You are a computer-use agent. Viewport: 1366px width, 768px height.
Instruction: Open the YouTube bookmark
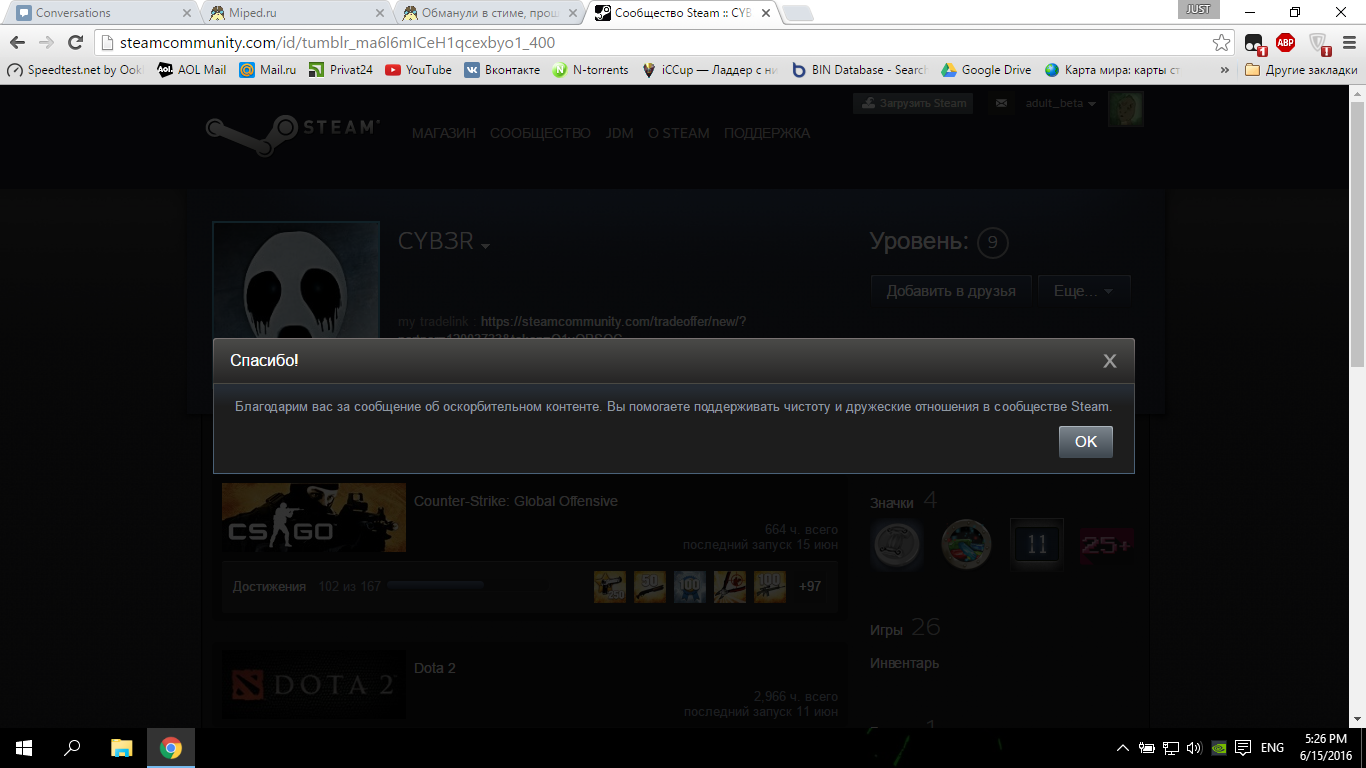click(419, 70)
